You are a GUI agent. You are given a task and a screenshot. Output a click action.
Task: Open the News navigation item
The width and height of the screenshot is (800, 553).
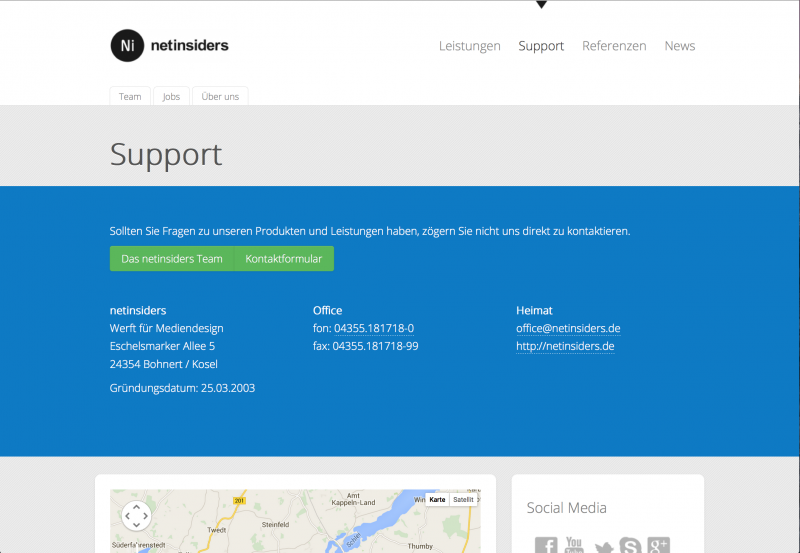click(680, 46)
